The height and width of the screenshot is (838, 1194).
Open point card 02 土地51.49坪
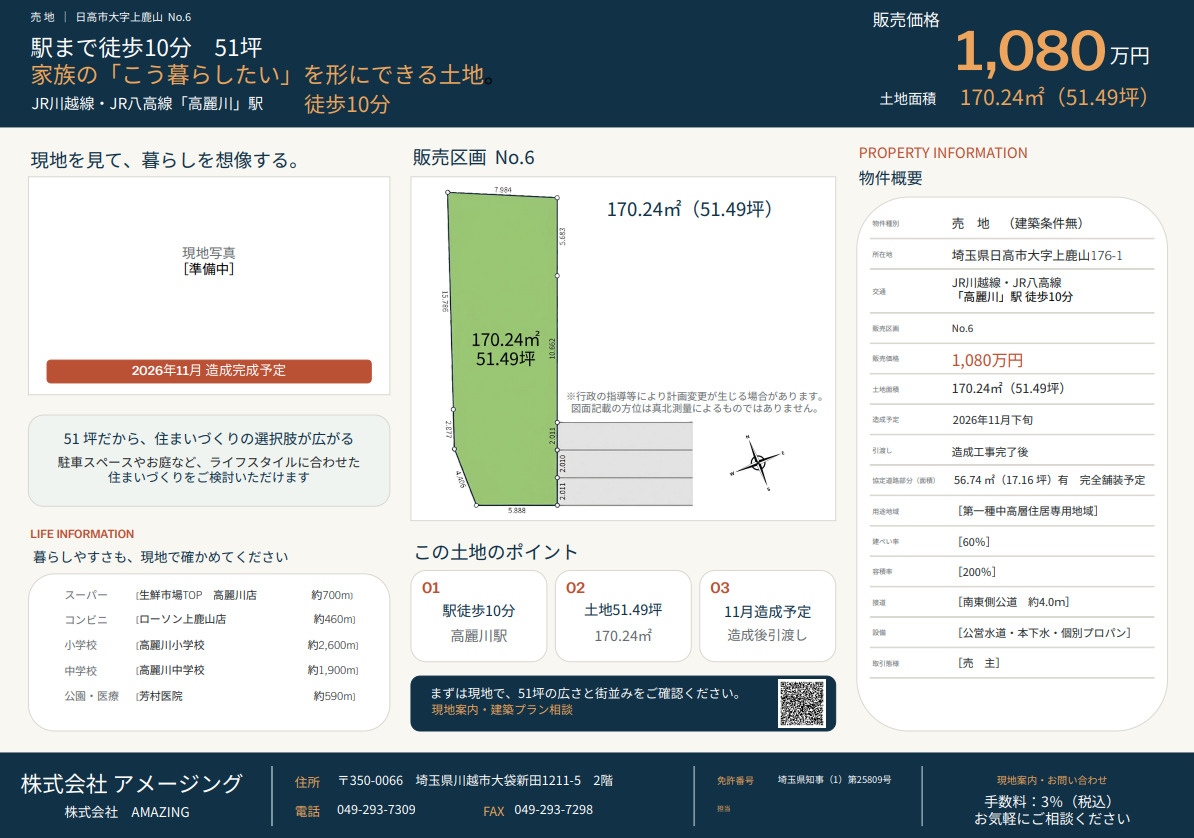click(x=623, y=616)
